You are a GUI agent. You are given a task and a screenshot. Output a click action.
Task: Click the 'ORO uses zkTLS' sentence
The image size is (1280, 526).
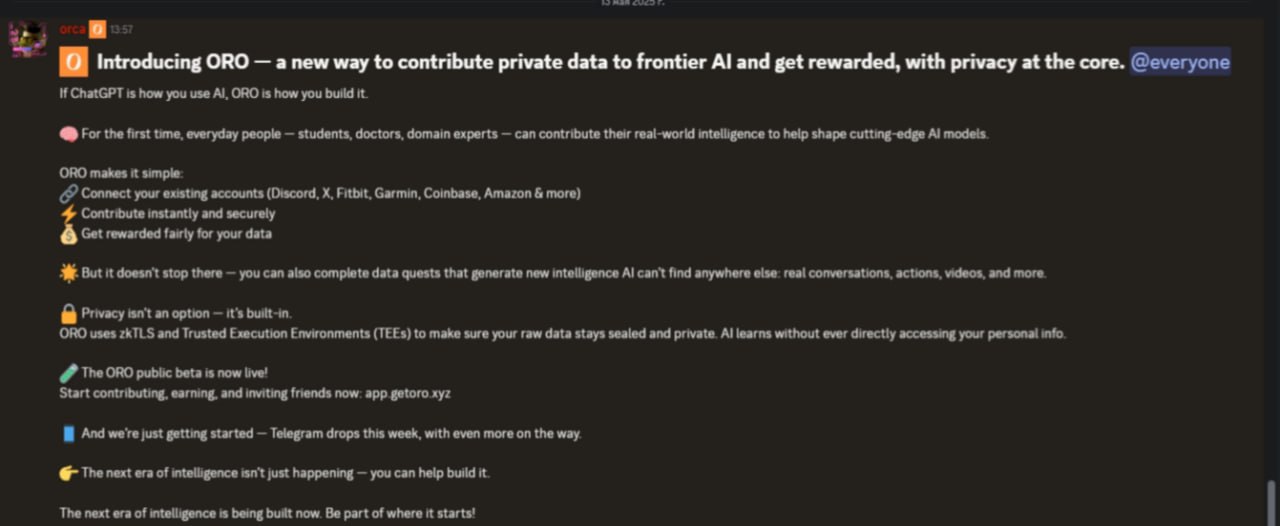point(562,333)
